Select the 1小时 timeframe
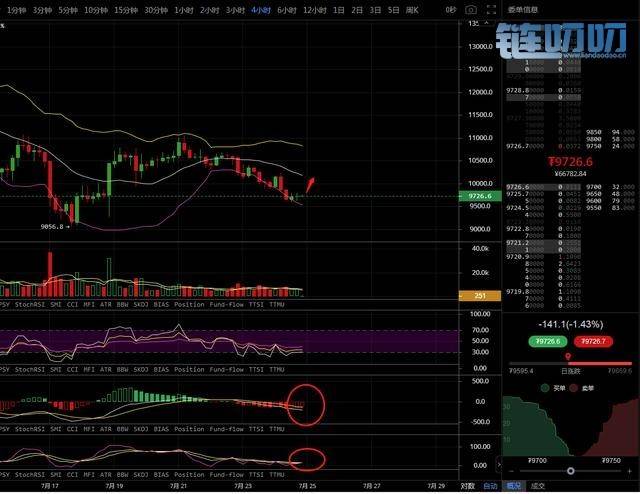 tap(184, 10)
